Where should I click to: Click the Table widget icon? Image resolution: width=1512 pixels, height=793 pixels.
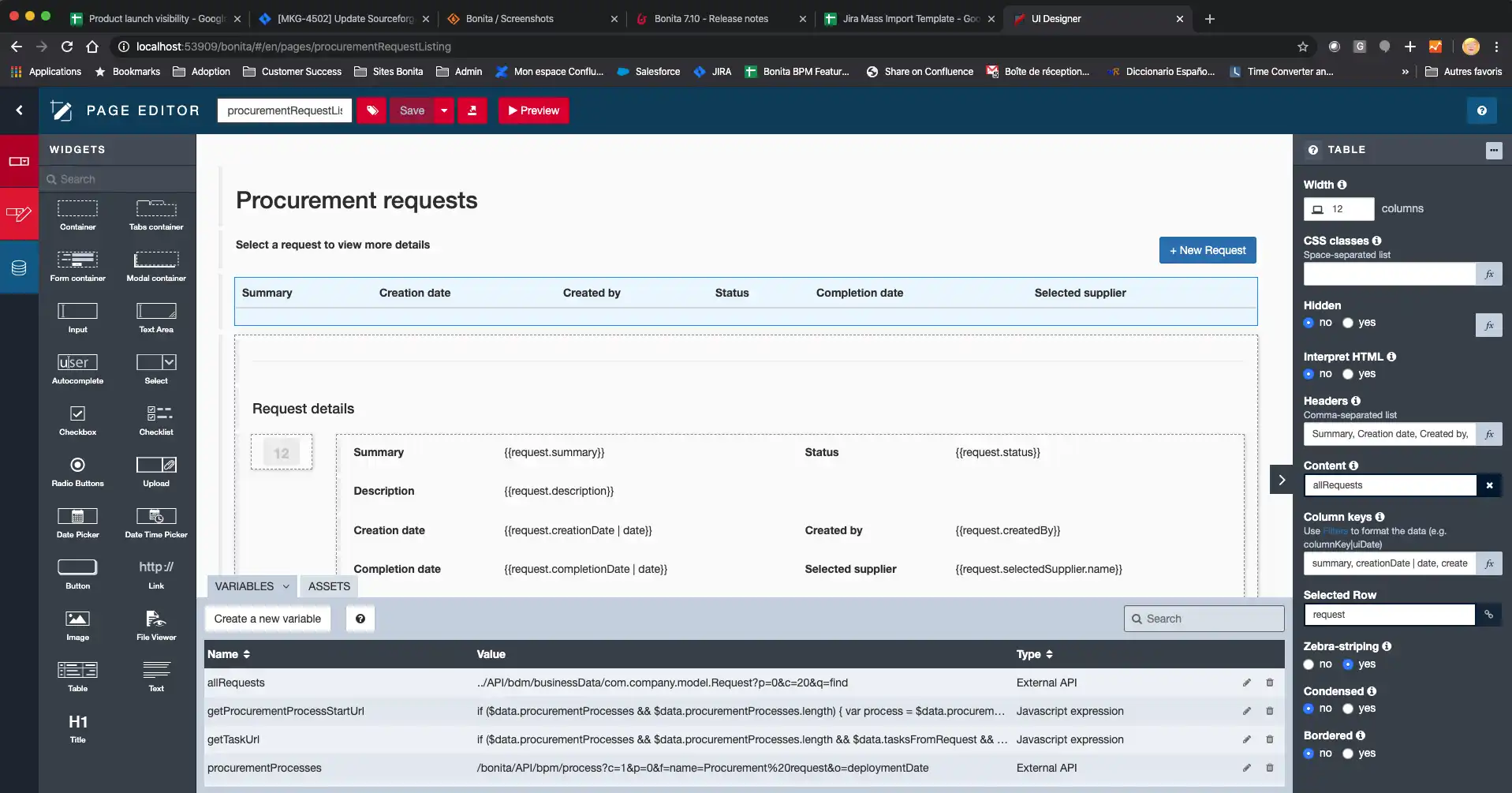tap(77, 671)
